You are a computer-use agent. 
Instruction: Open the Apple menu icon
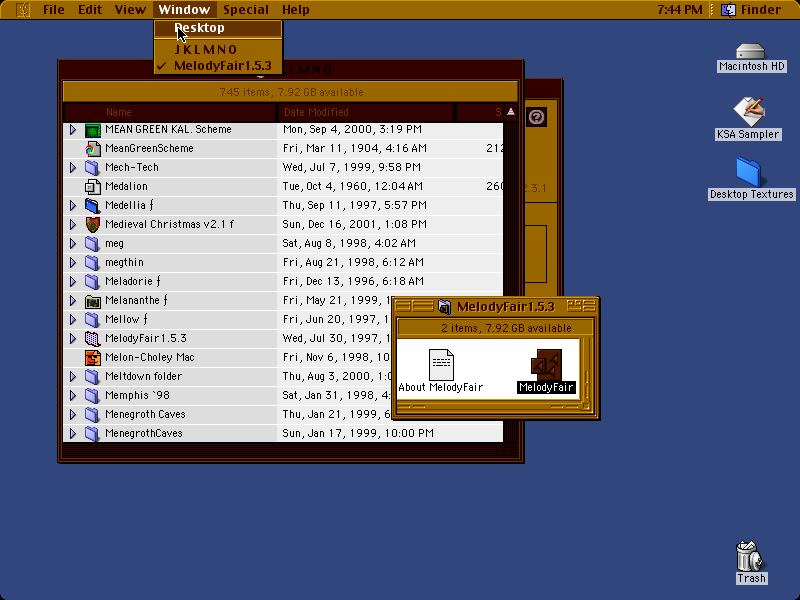coord(23,9)
